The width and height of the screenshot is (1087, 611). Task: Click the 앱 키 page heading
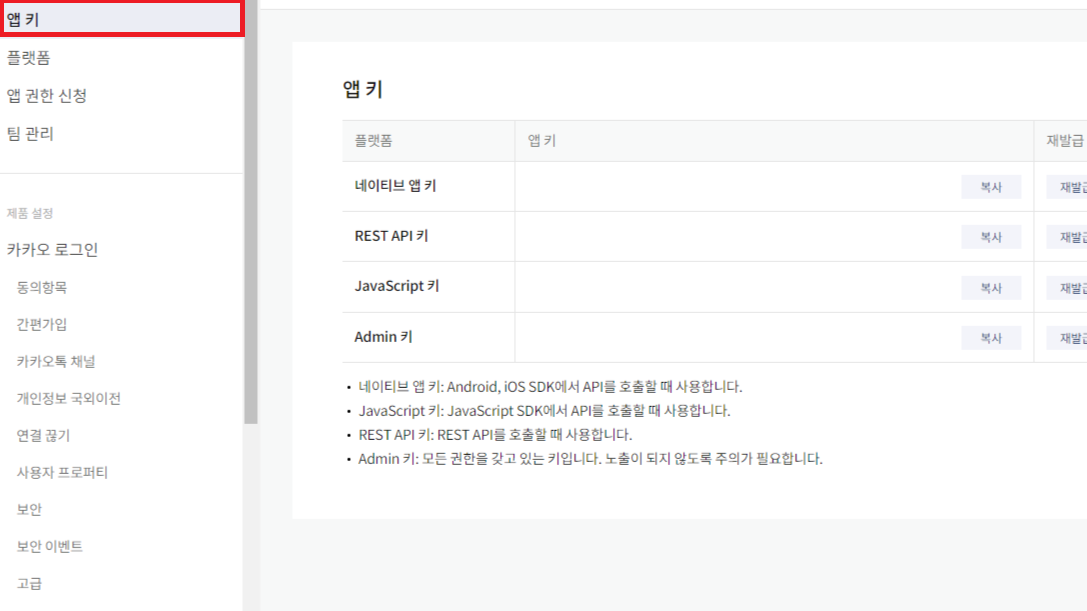click(363, 89)
